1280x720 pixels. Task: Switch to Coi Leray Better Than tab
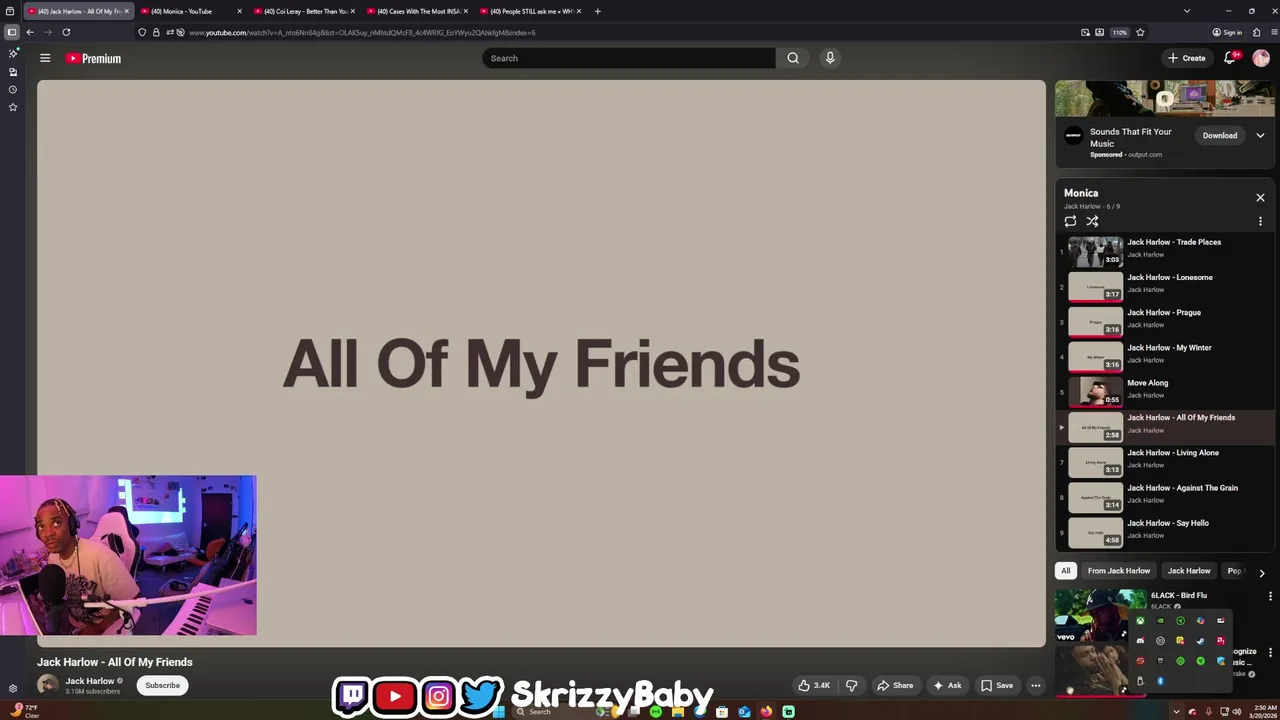tap(305, 11)
